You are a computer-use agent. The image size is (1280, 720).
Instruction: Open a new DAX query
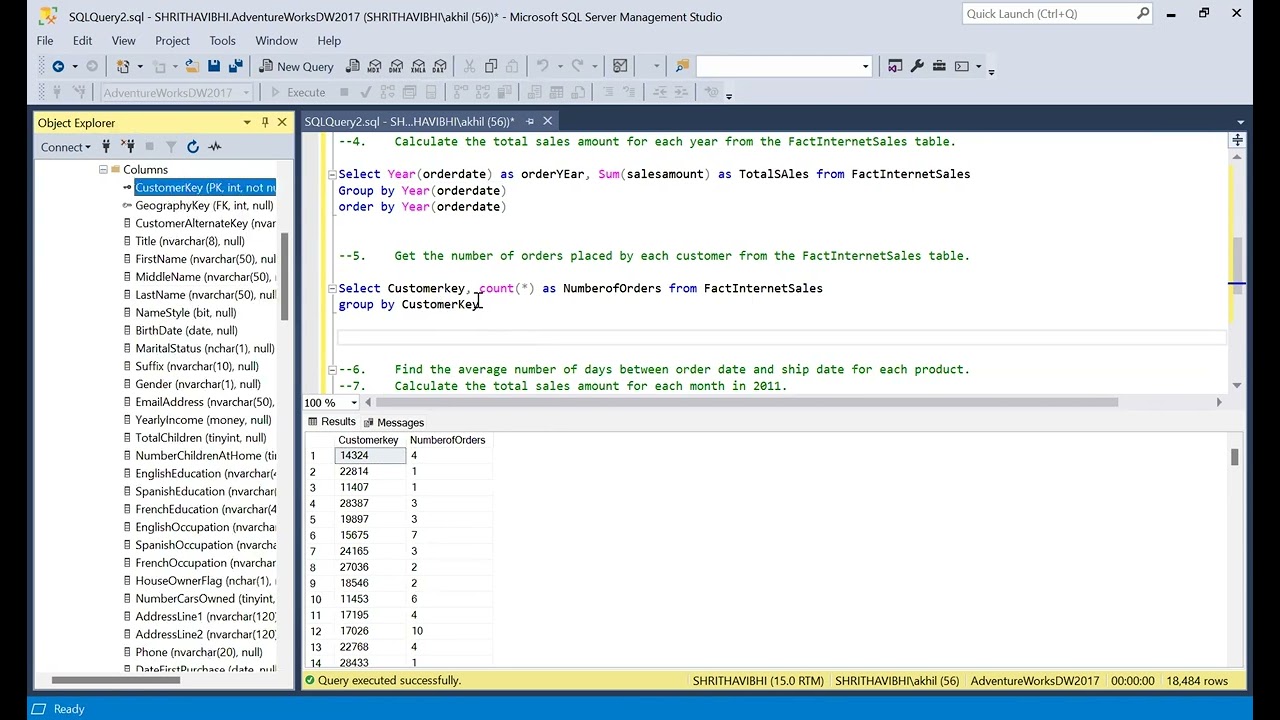coord(440,66)
